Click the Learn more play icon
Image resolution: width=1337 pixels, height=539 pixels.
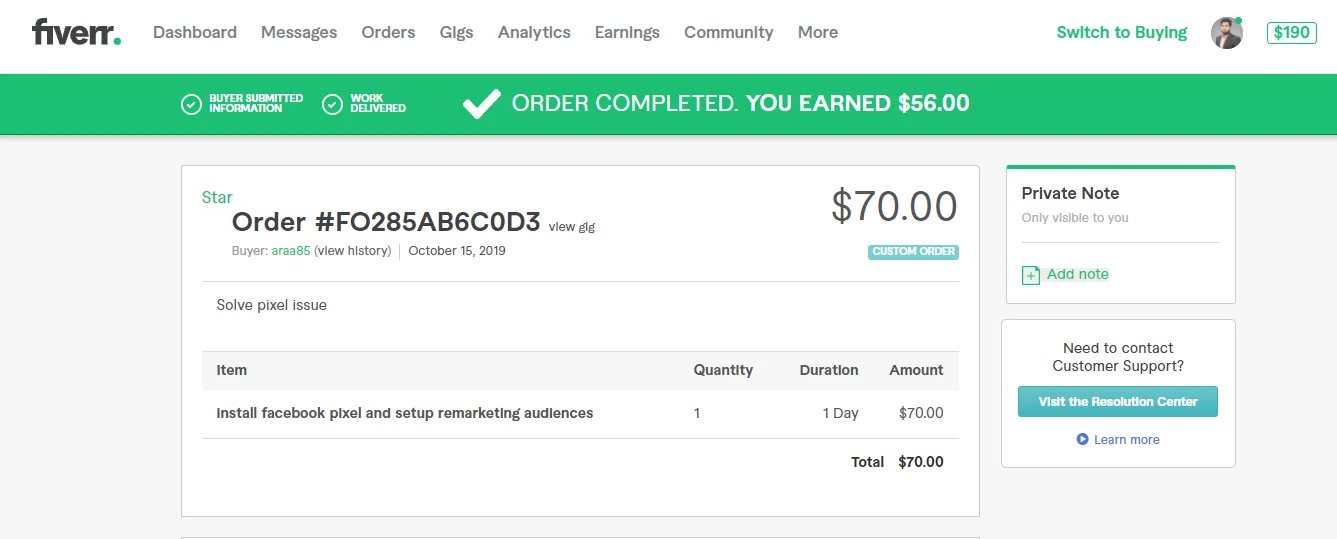pyautogui.click(x=1082, y=440)
